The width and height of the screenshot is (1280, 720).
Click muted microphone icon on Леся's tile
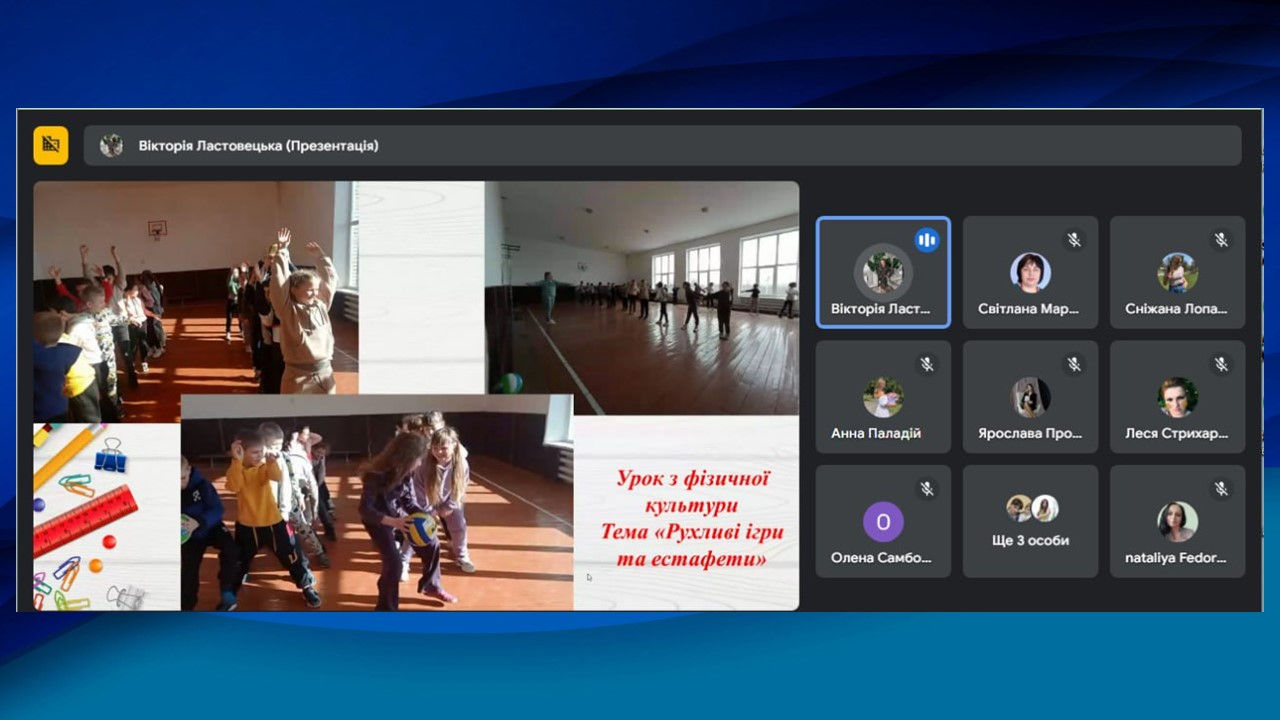[x=1221, y=364]
